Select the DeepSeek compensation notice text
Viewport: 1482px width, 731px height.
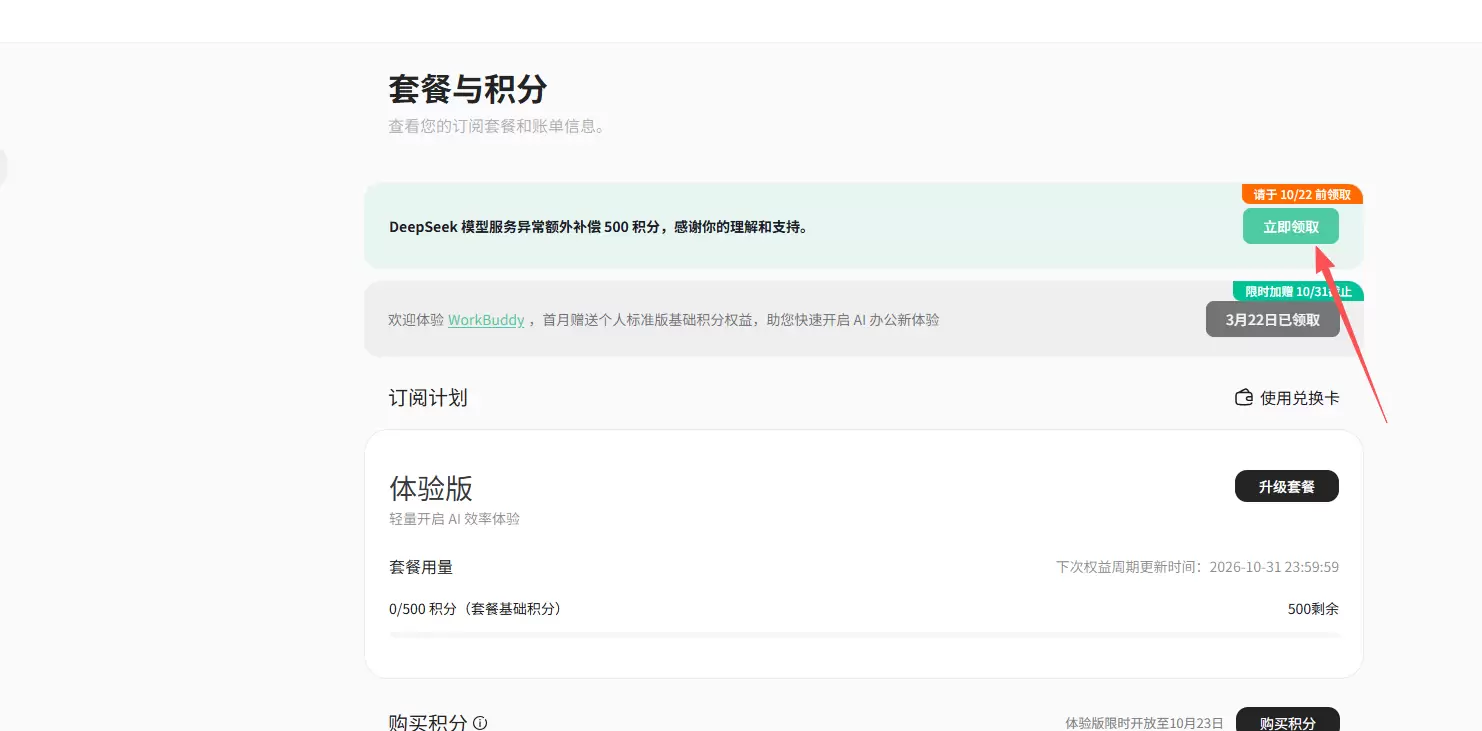(x=598, y=227)
